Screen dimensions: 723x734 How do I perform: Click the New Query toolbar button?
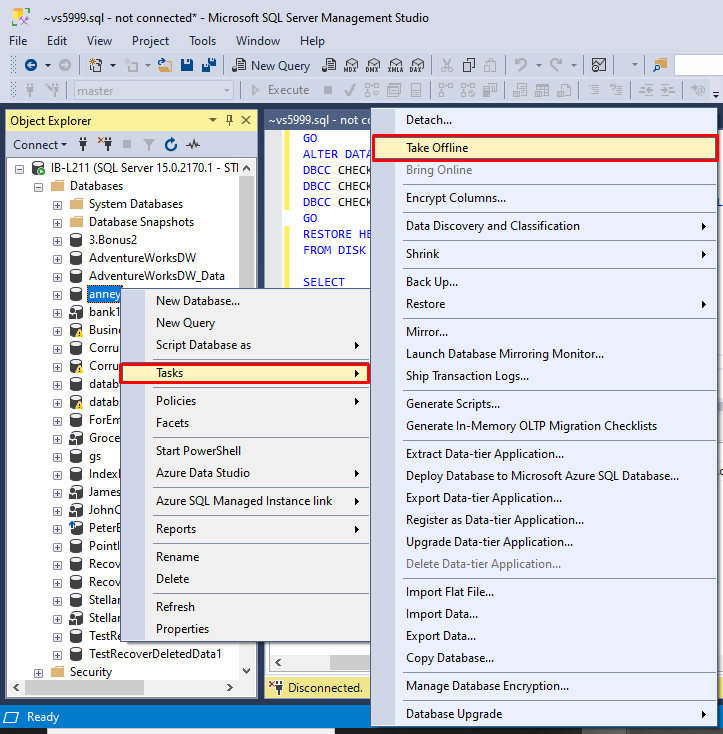coord(271,66)
